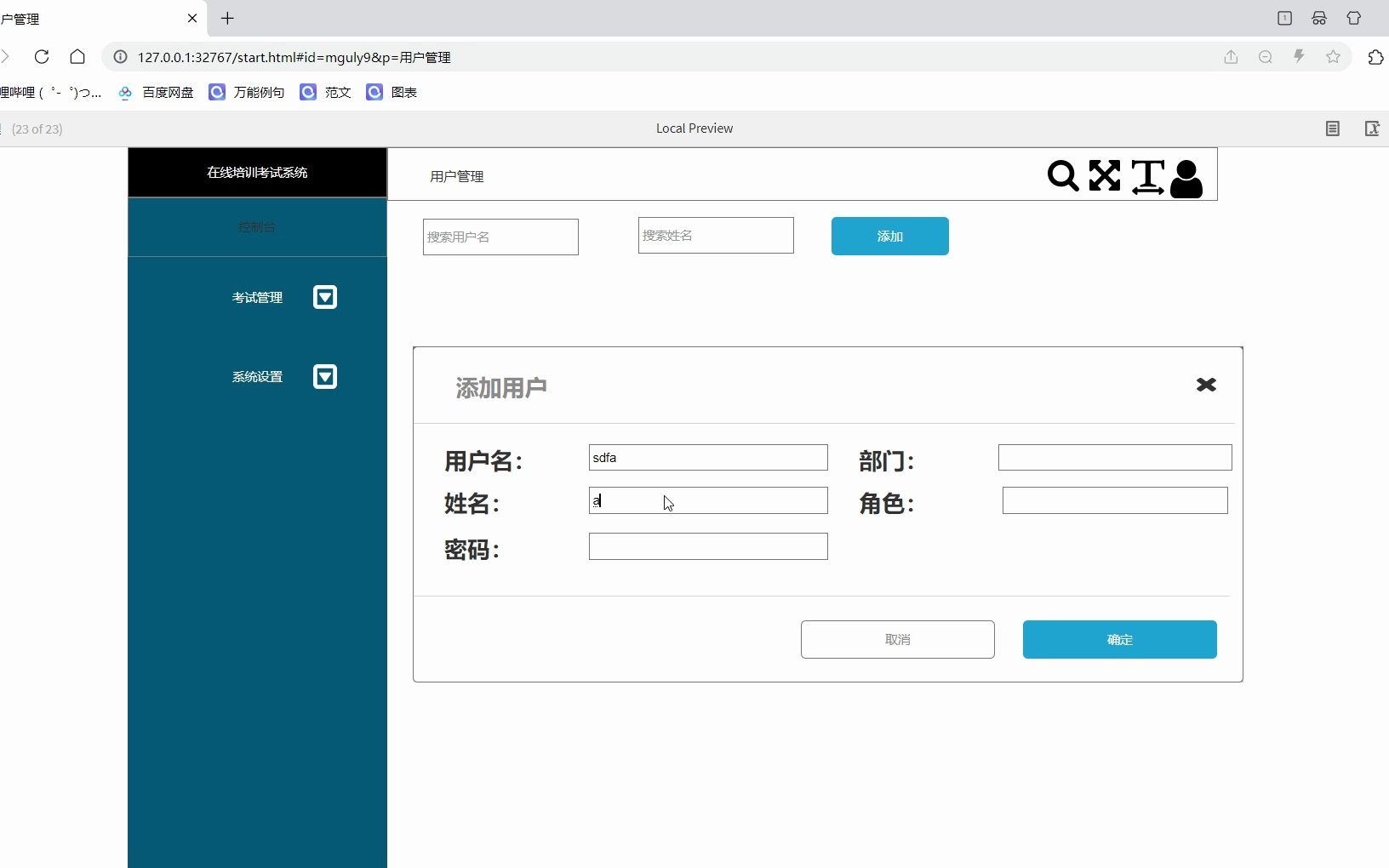Click the text width icon in header
The width and height of the screenshot is (1389, 868).
[1148, 177]
